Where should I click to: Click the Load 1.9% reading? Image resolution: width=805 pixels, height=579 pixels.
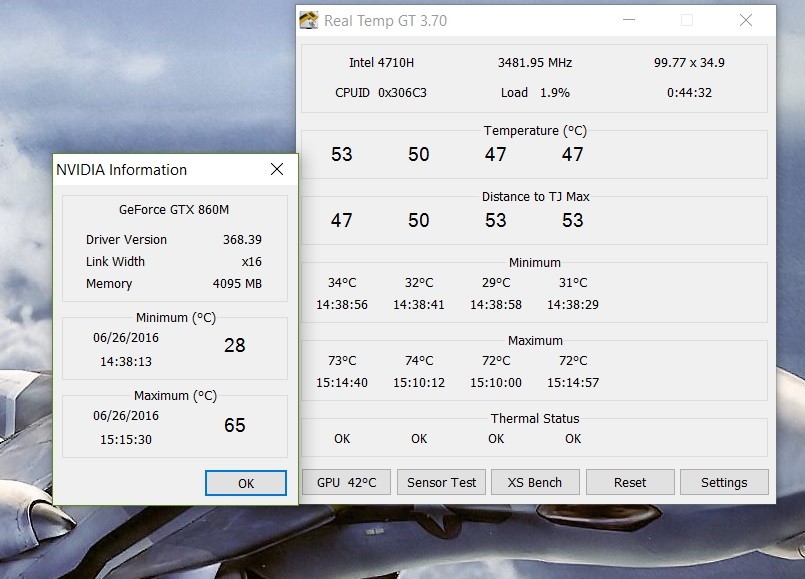click(x=535, y=93)
